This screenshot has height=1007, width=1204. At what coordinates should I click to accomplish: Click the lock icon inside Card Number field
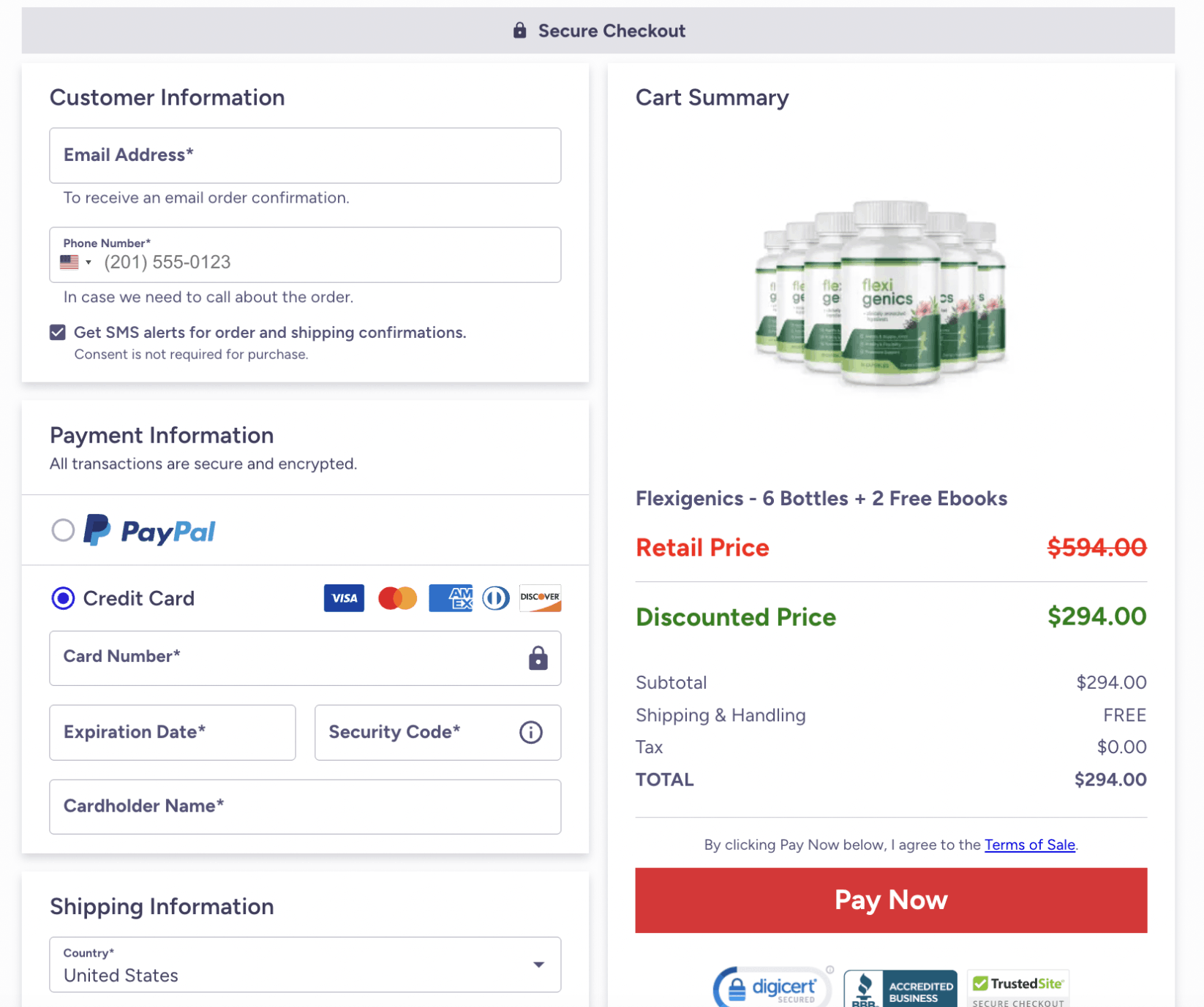point(538,658)
